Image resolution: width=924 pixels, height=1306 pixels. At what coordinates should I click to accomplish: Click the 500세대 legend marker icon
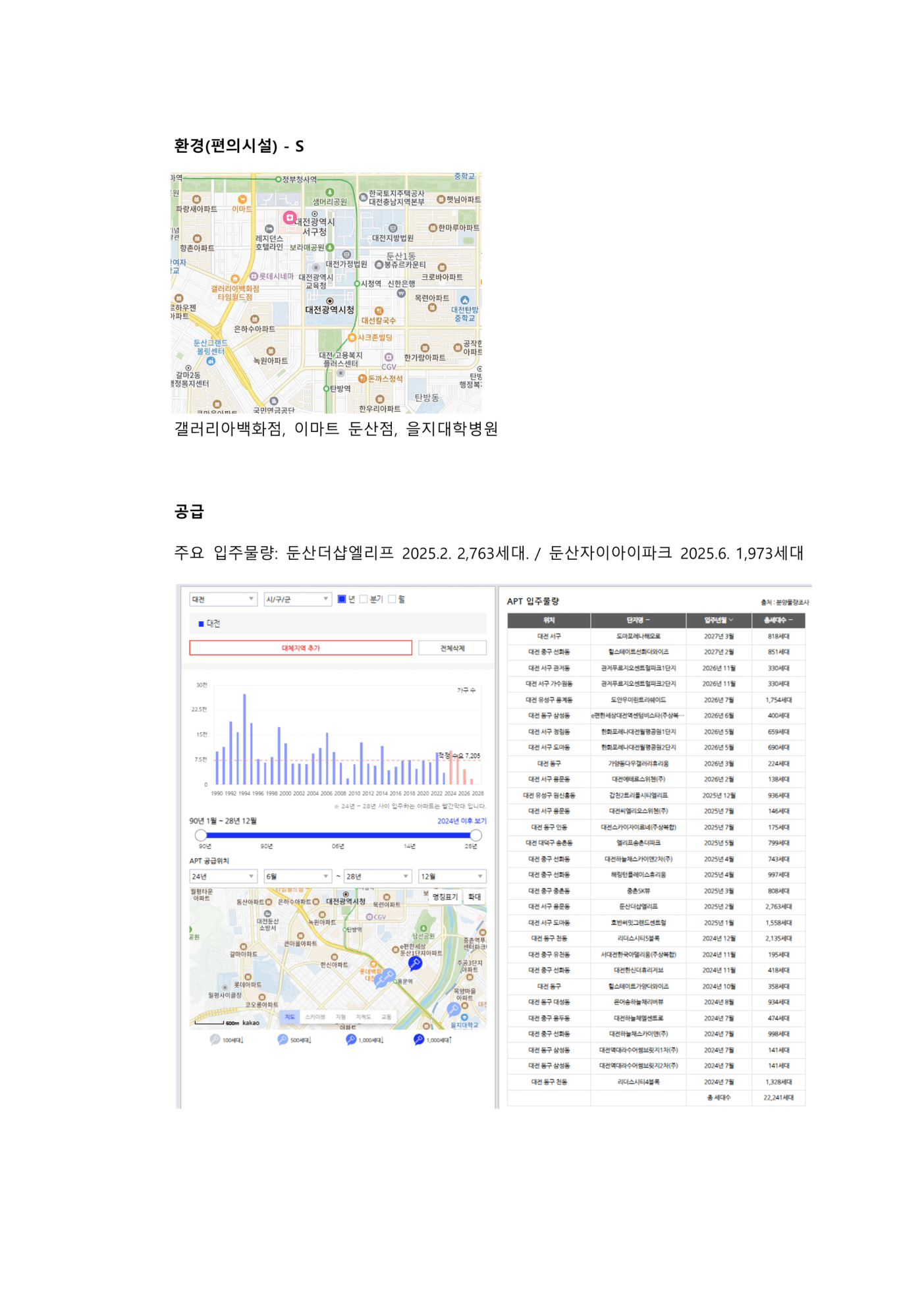pos(283,1039)
